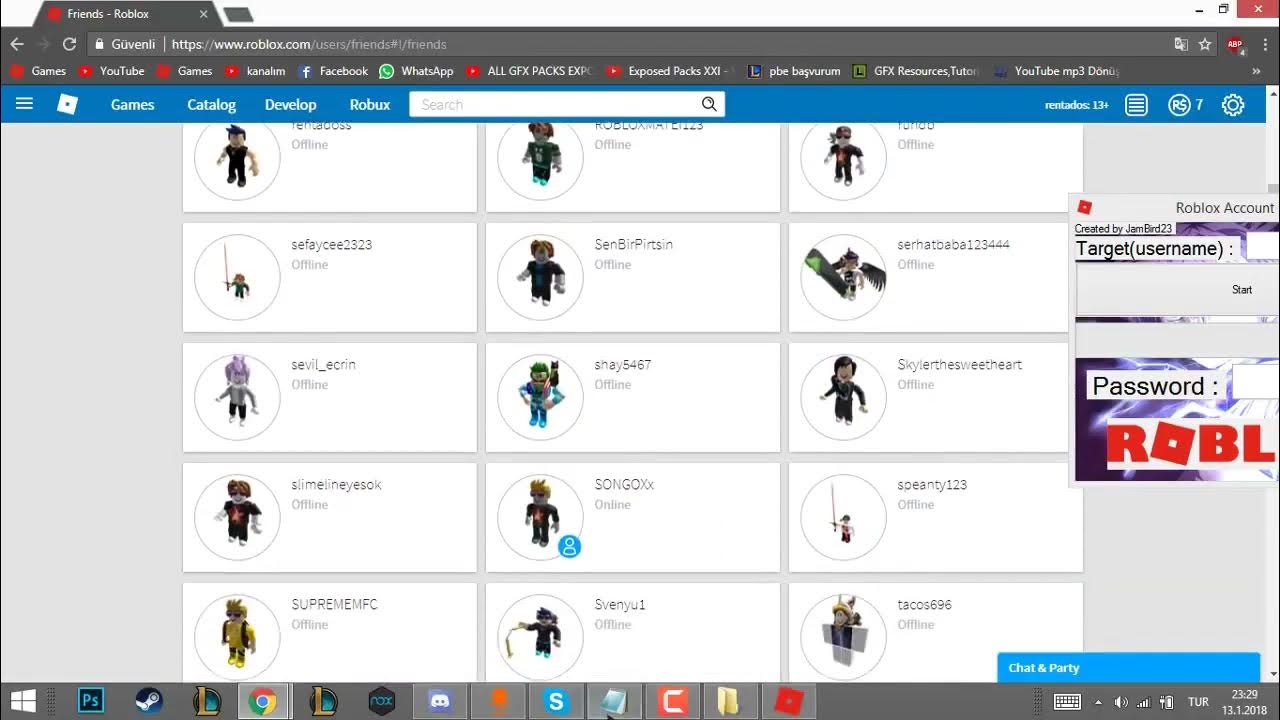Open Nox player from the taskbar
Viewport: 1280px width, 720px height.
pos(381,701)
